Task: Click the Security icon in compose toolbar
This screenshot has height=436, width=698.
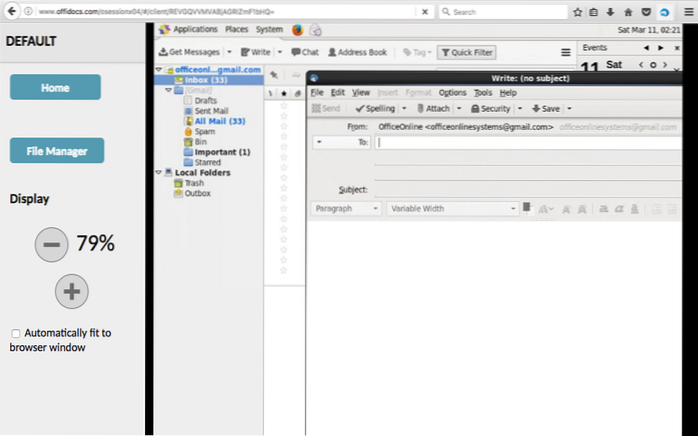Action: click(x=490, y=108)
